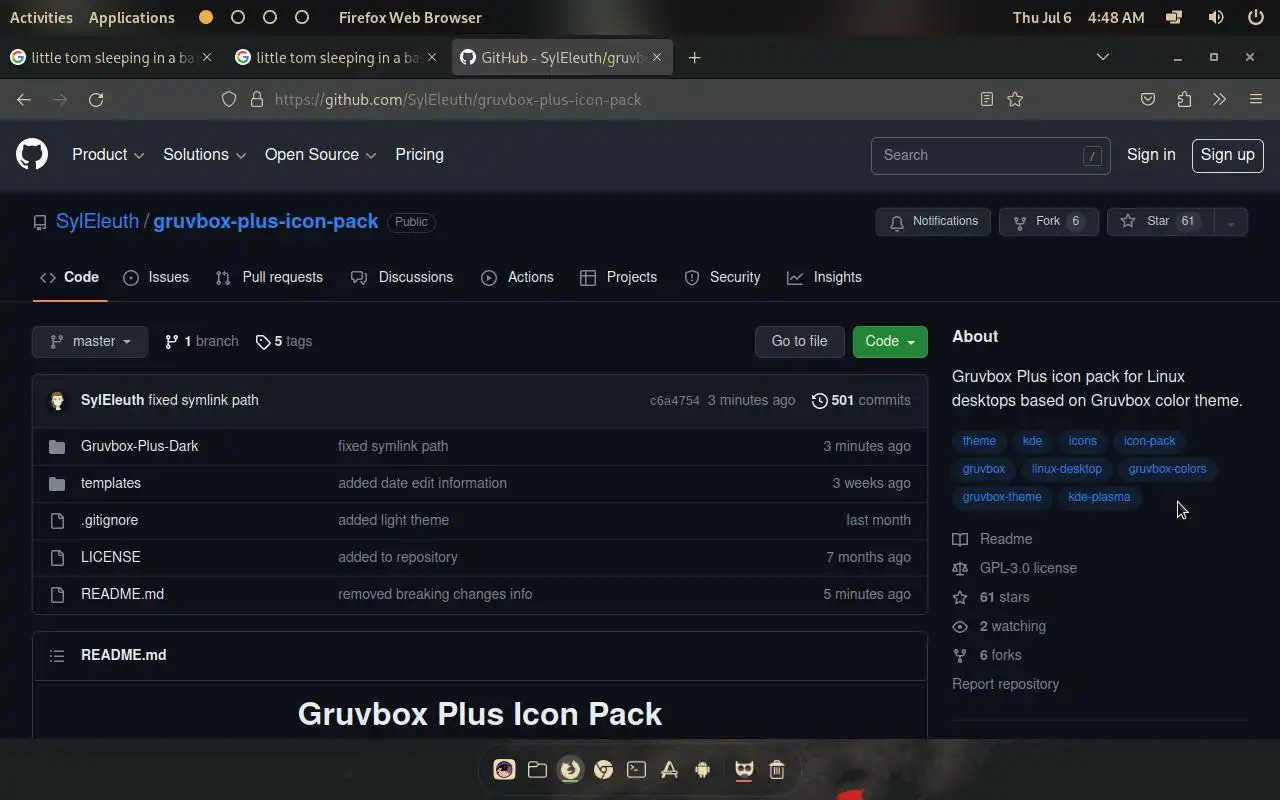Click the GitHub Octocat logo

pyautogui.click(x=32, y=155)
